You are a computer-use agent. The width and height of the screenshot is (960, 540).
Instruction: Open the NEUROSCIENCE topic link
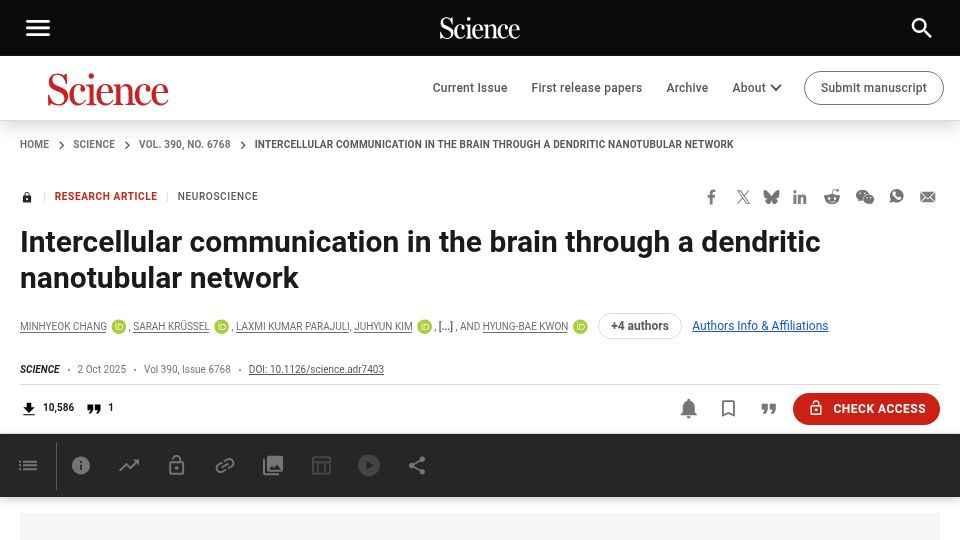click(217, 196)
